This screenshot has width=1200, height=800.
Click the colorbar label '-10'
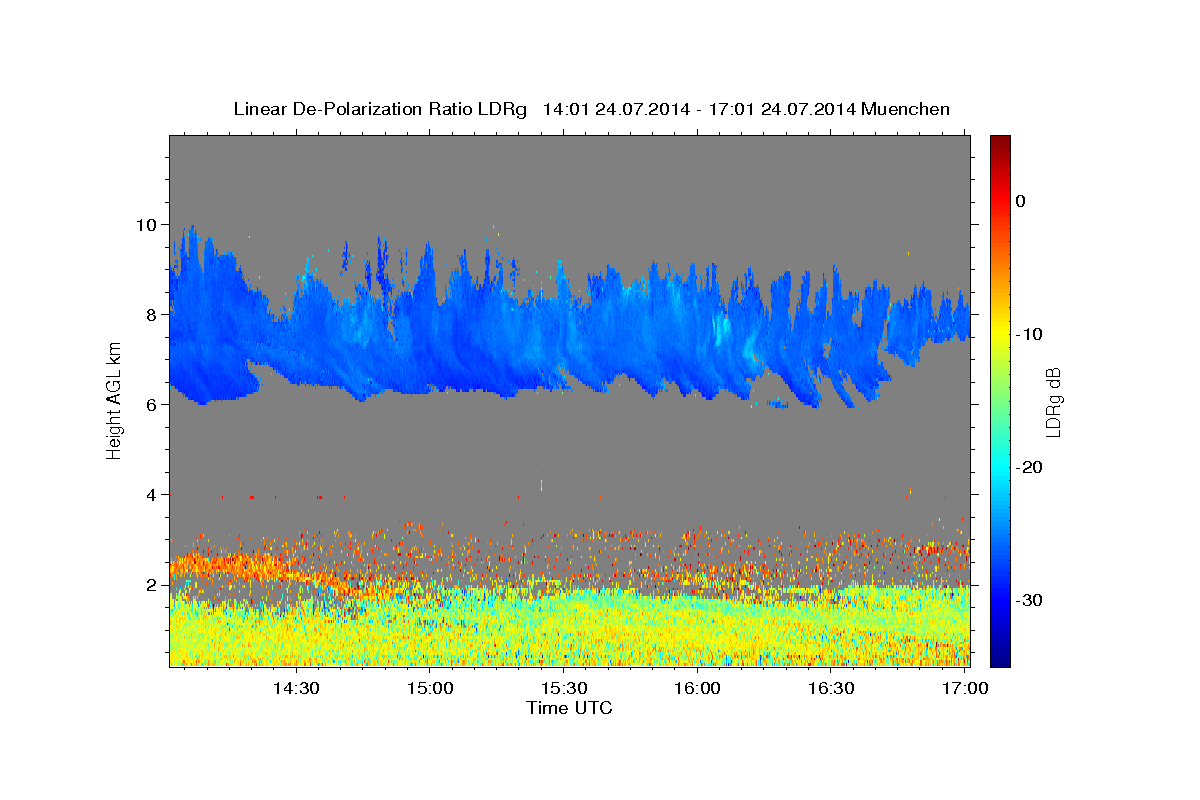point(1030,334)
